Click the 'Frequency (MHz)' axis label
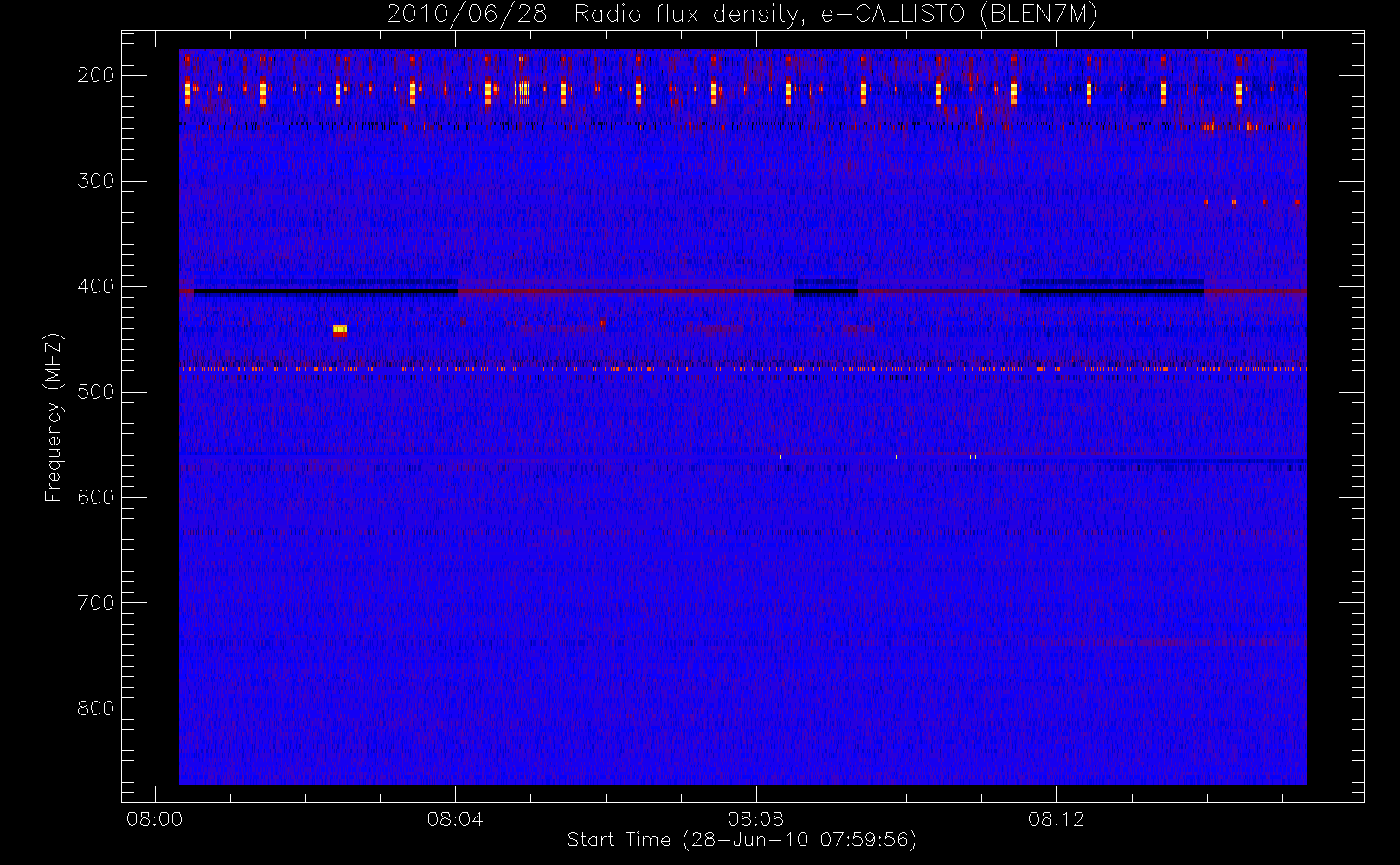Image resolution: width=1400 pixels, height=865 pixels. (x=54, y=417)
